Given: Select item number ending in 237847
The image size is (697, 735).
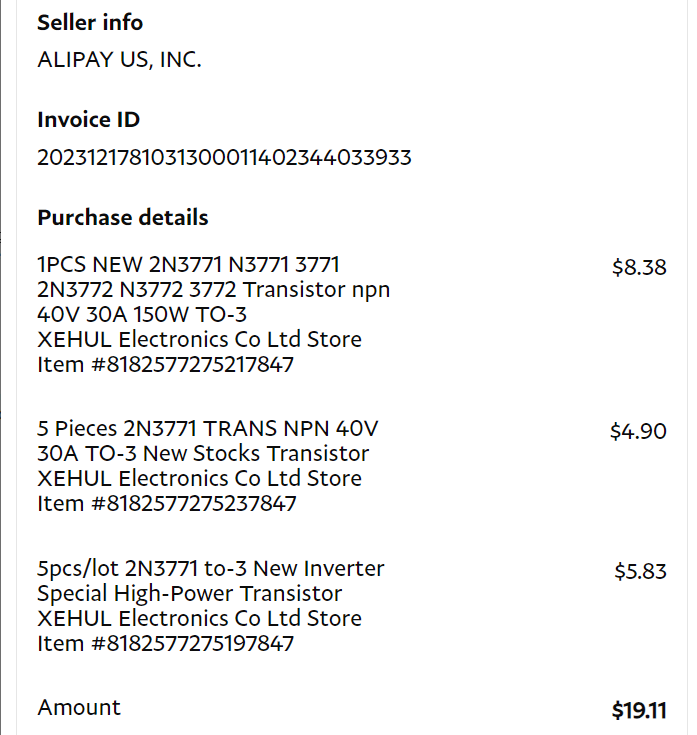Looking at the screenshot, I should click(x=166, y=504).
